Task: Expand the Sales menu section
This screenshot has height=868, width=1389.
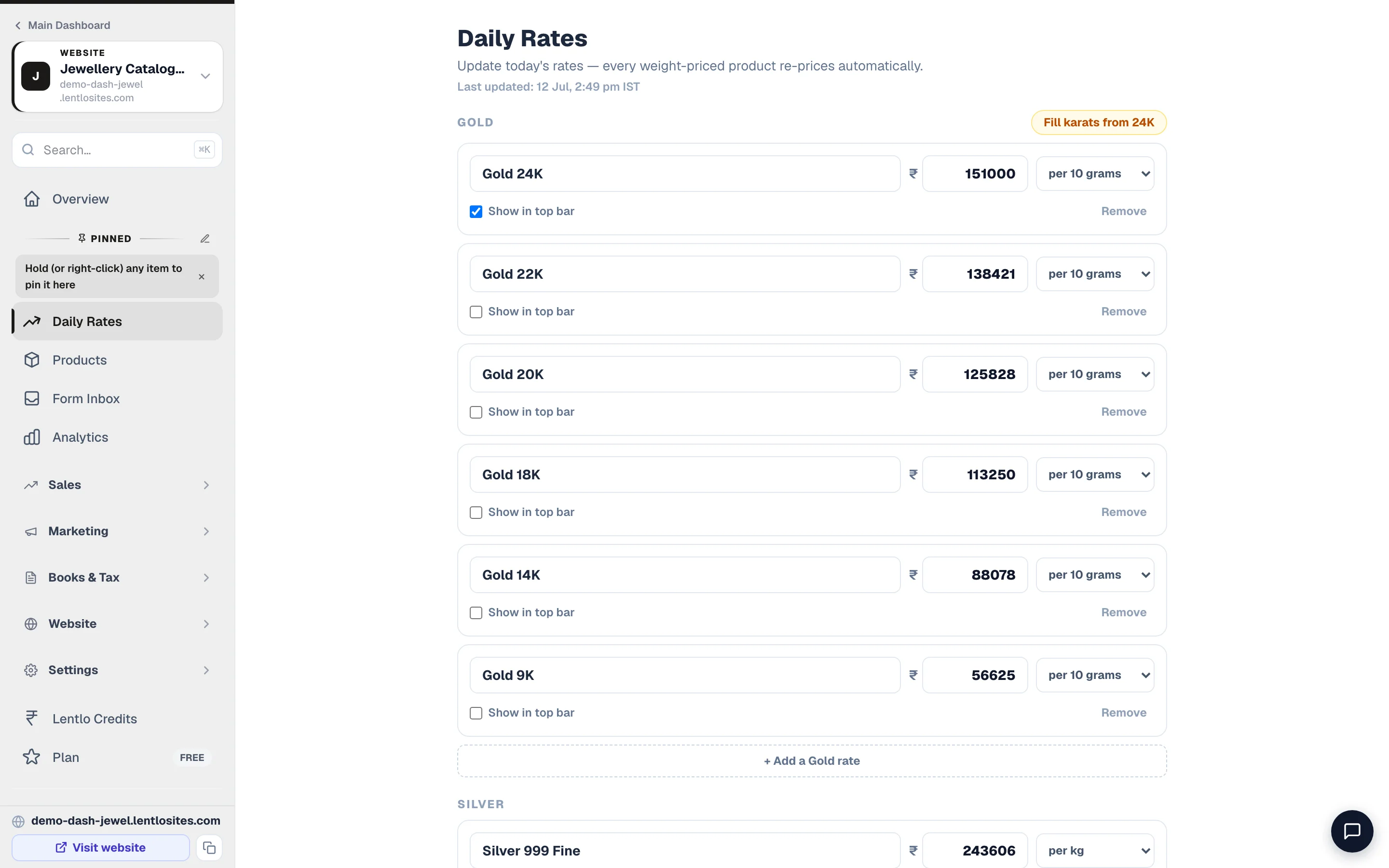Action: pyautogui.click(x=117, y=485)
